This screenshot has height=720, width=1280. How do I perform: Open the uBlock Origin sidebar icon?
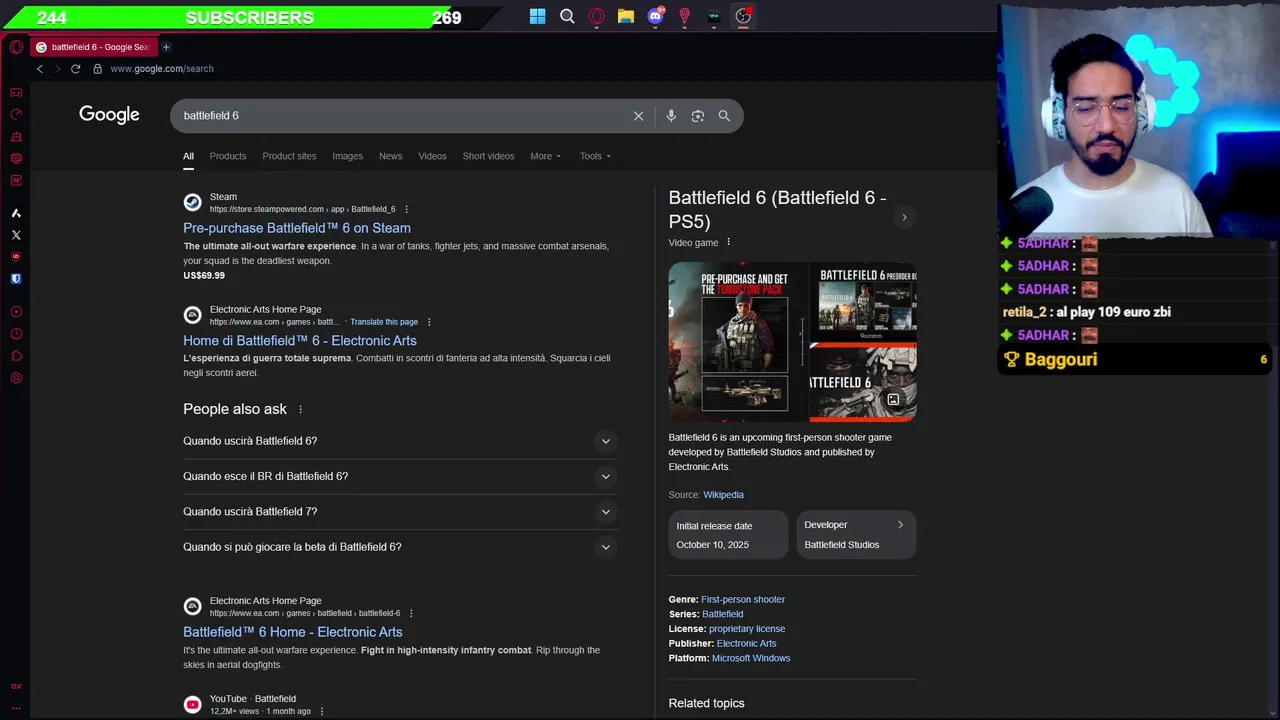click(x=16, y=257)
